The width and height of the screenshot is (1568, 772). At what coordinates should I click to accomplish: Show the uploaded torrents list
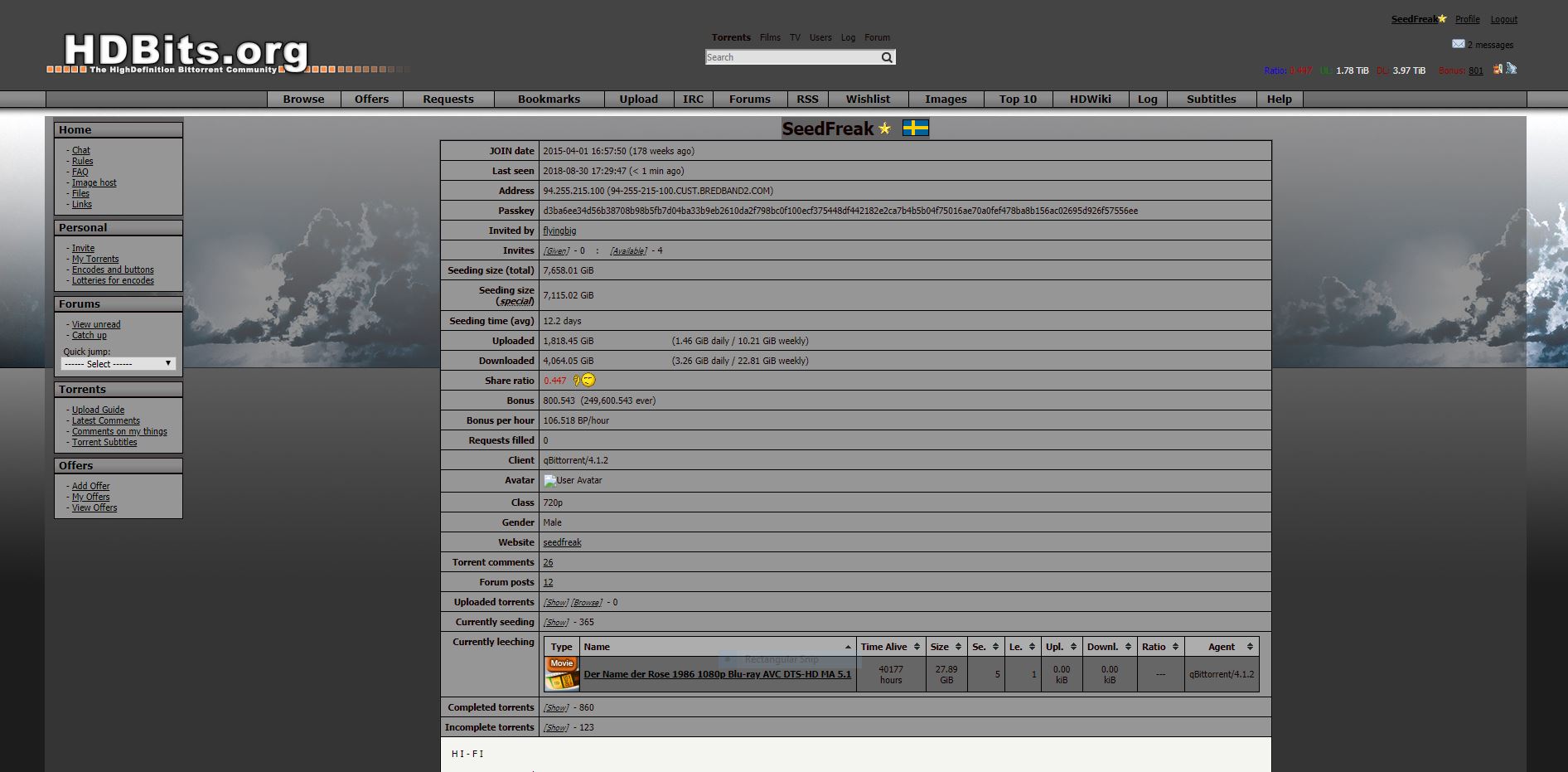pos(556,602)
